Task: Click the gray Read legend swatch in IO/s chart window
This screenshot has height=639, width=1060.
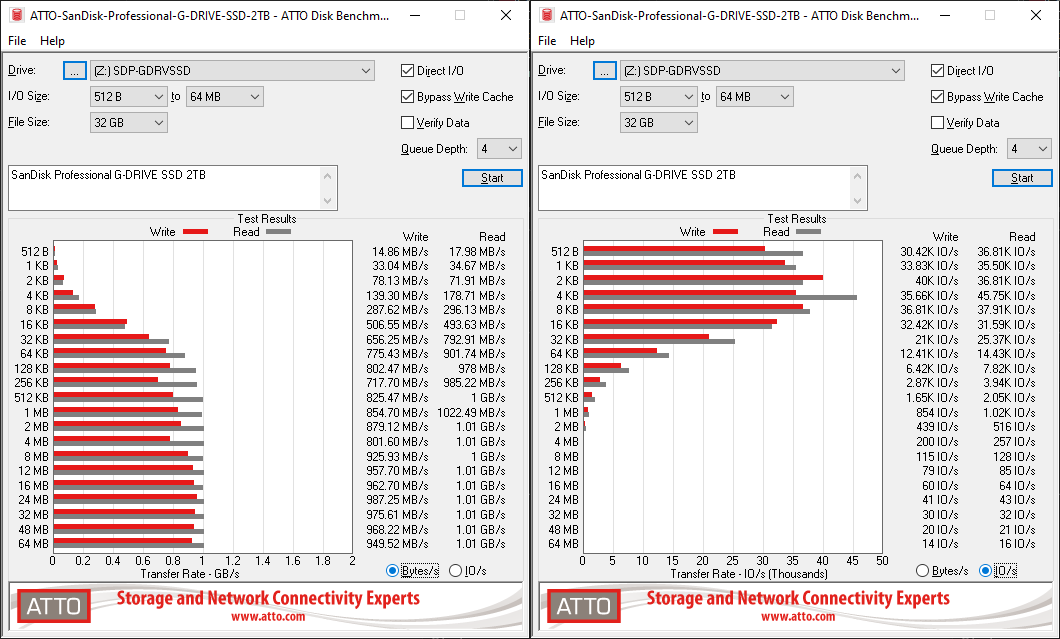Action: coord(809,232)
